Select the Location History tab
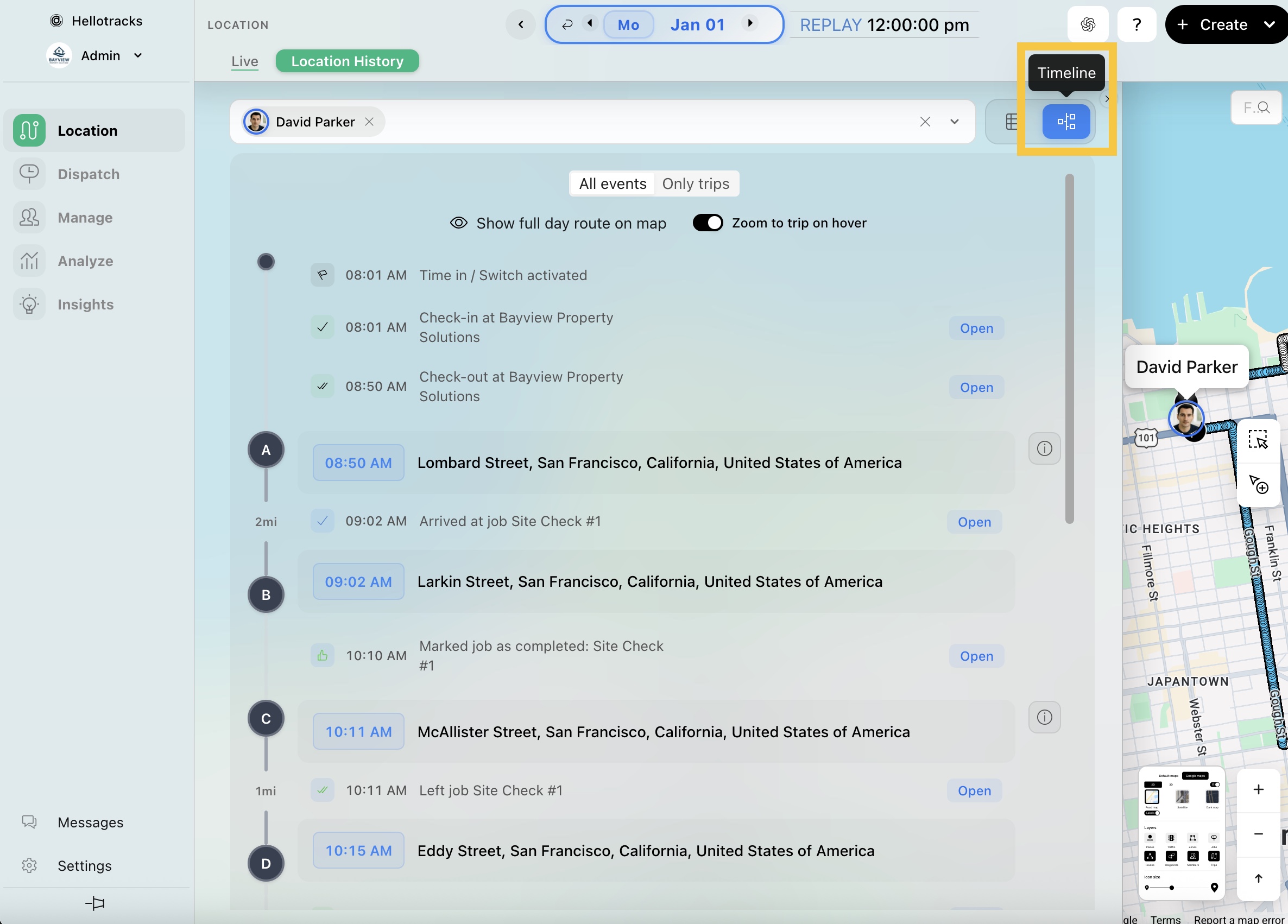Screen dimensions: 1288x924 point(347,61)
